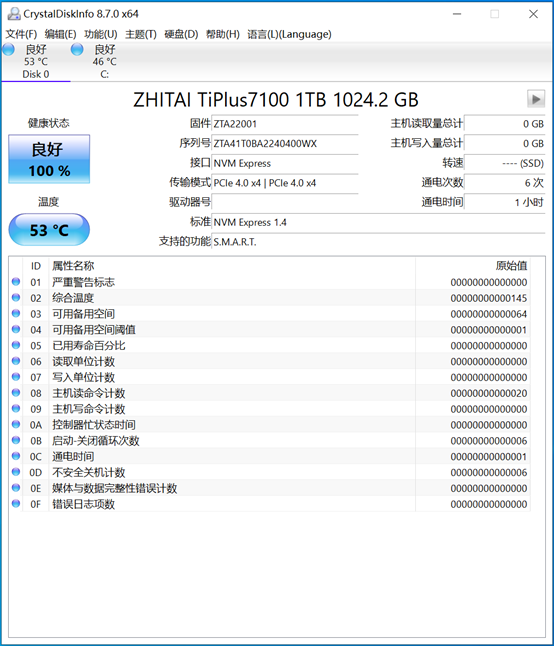Open the 文件(F) menu
The width and height of the screenshot is (554, 646).
[21, 34]
